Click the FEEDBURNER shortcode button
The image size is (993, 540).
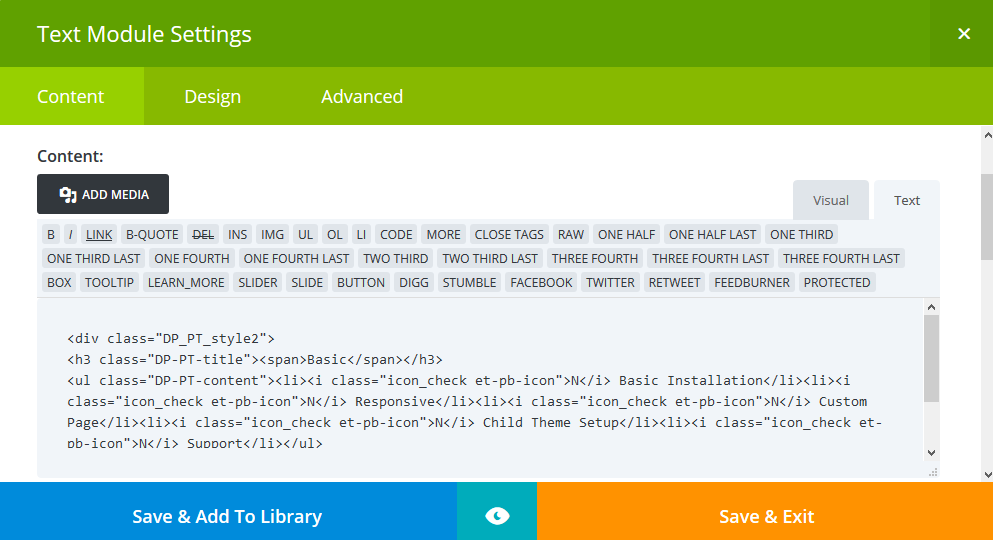[752, 282]
